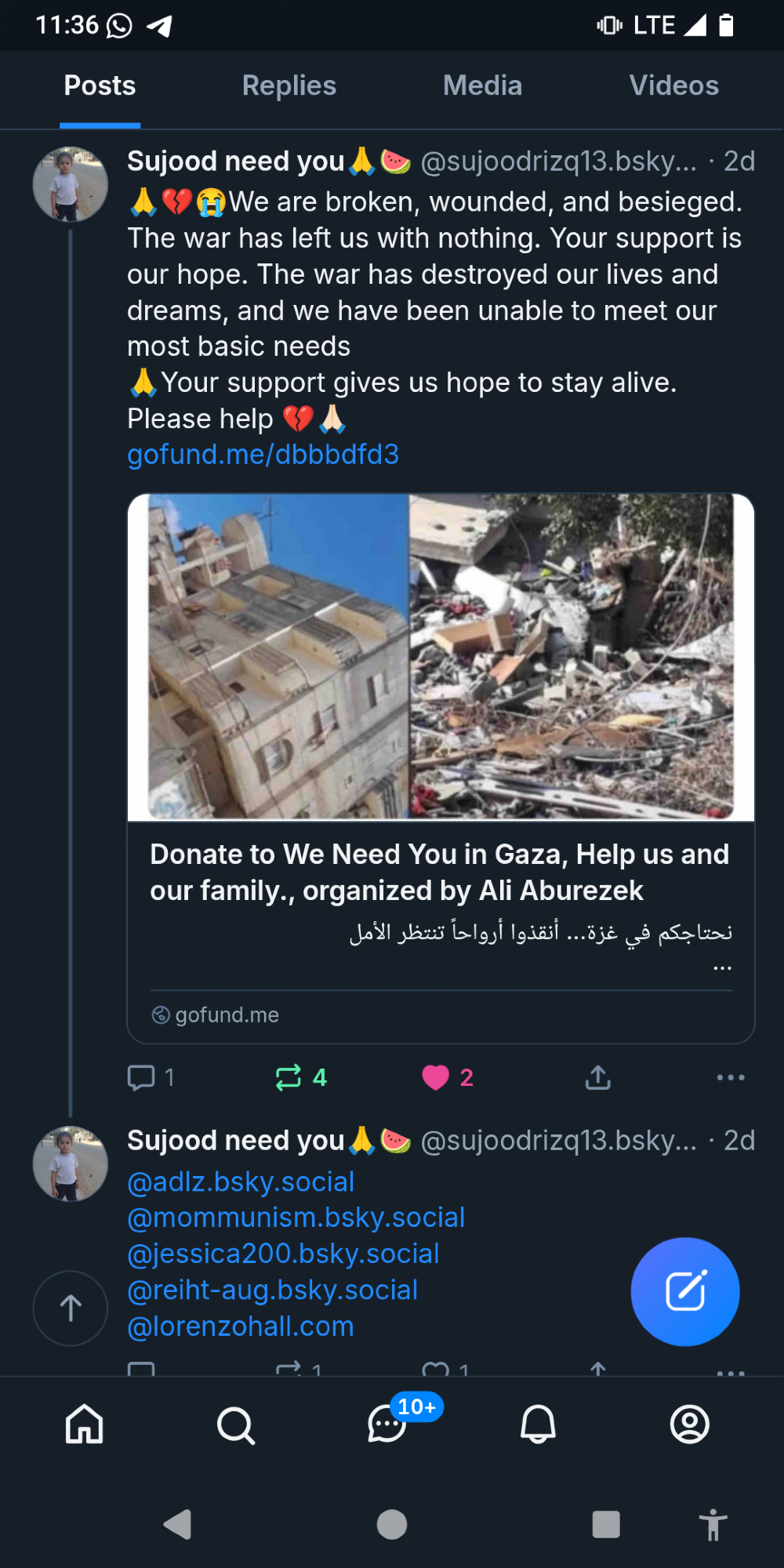Tap Sujood's avatar on first post

(x=71, y=184)
